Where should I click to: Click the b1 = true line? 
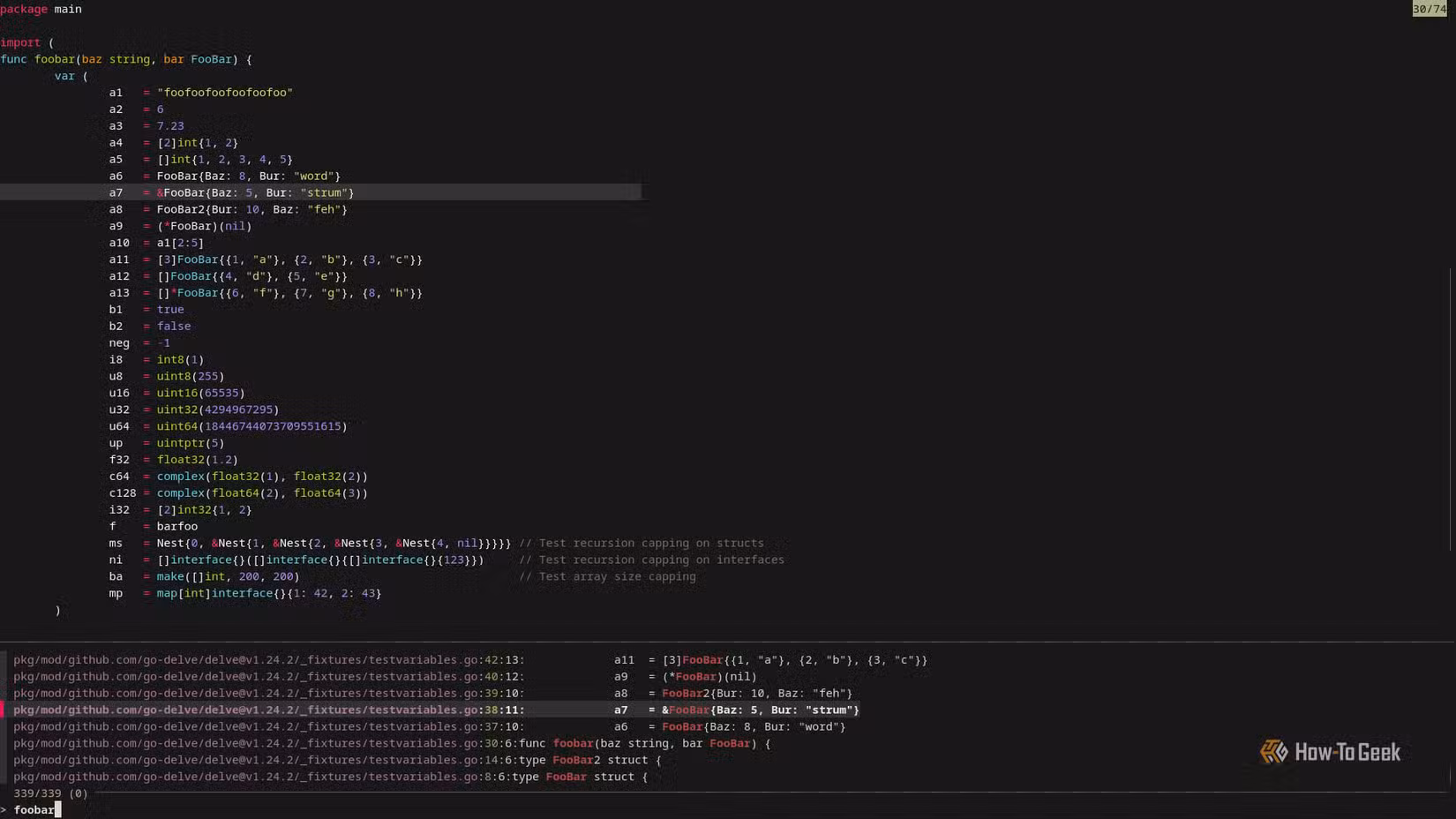146,310
